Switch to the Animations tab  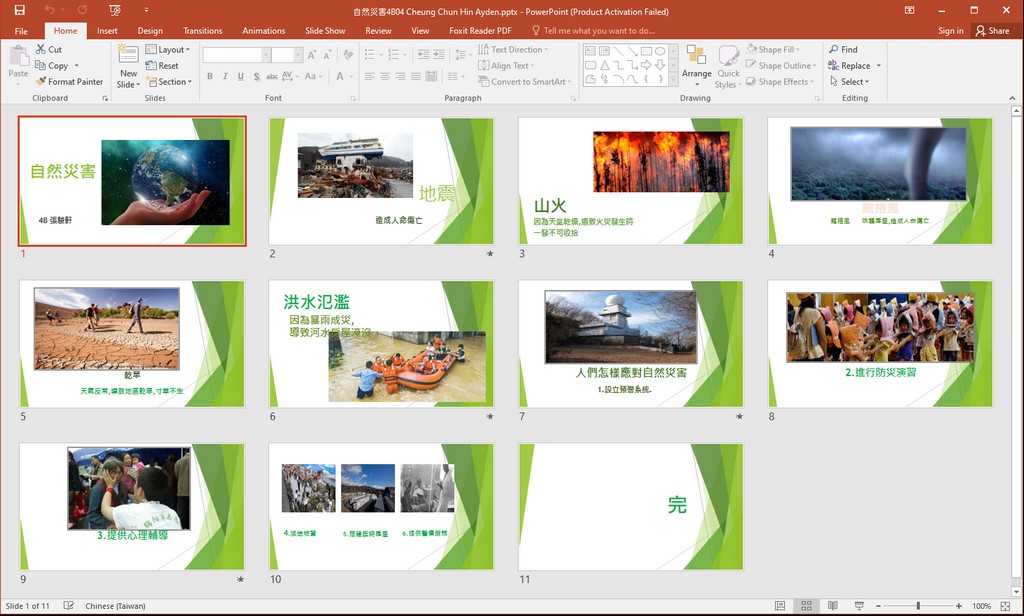pos(264,31)
